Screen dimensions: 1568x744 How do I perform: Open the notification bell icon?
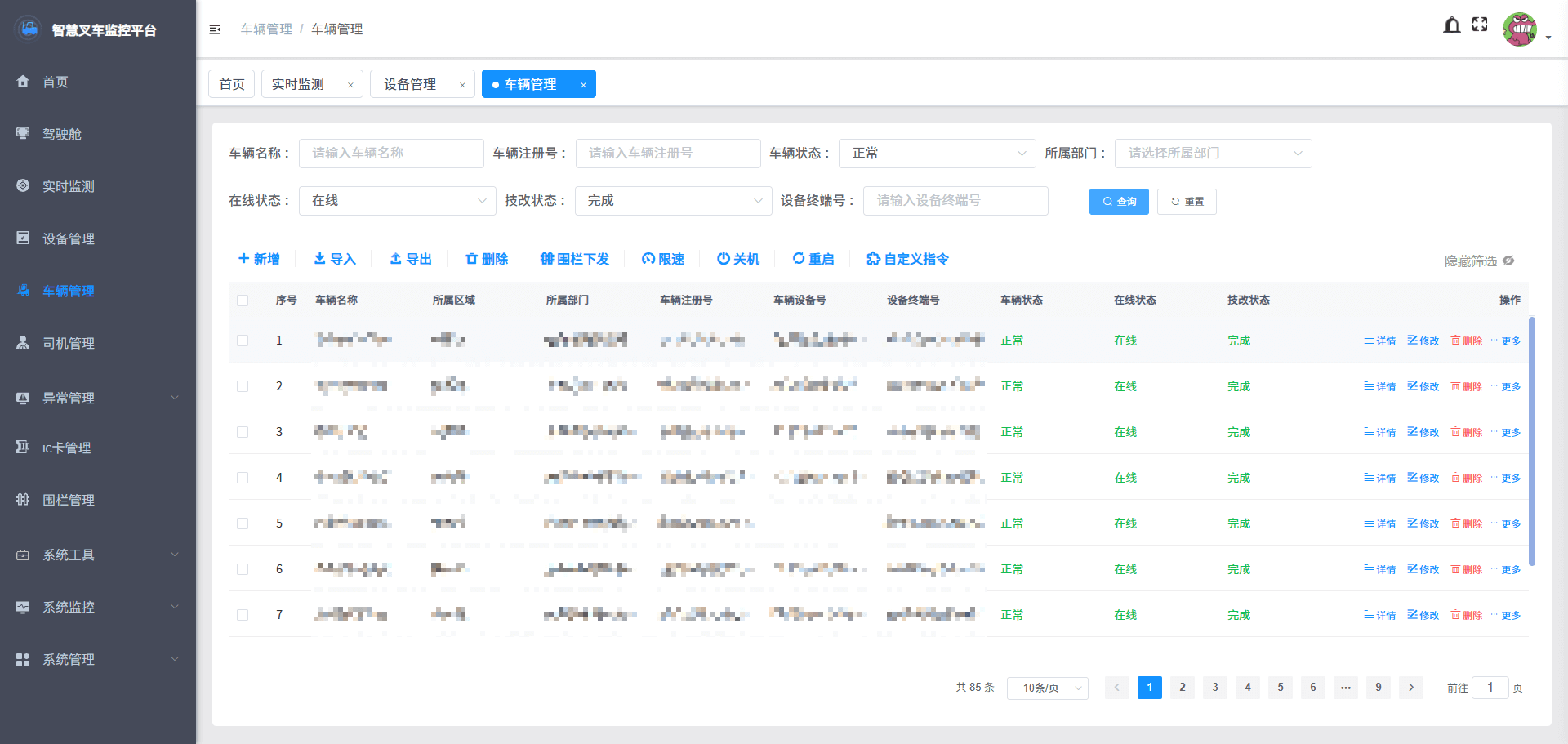point(1452,25)
